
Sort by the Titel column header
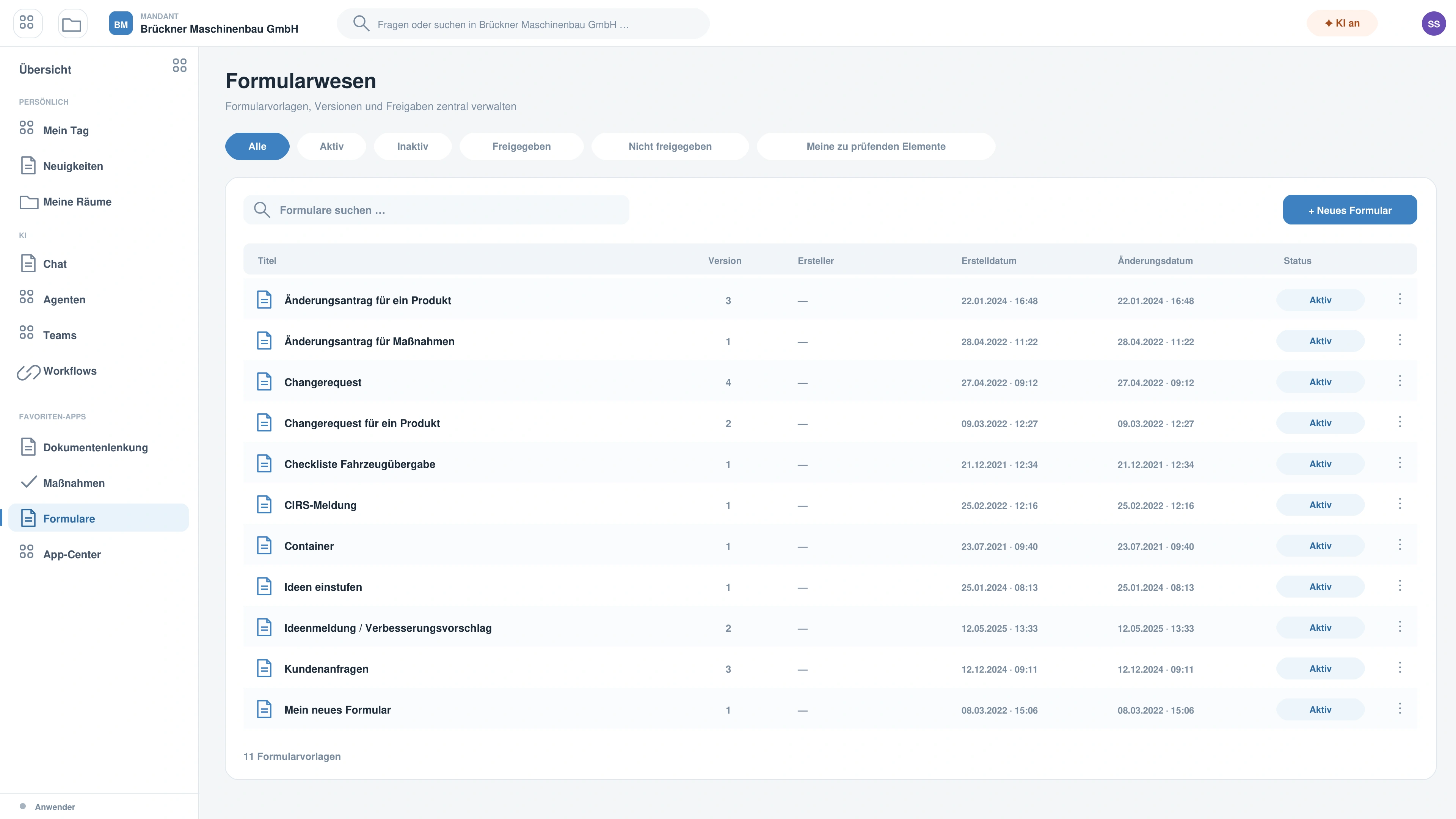click(x=267, y=260)
